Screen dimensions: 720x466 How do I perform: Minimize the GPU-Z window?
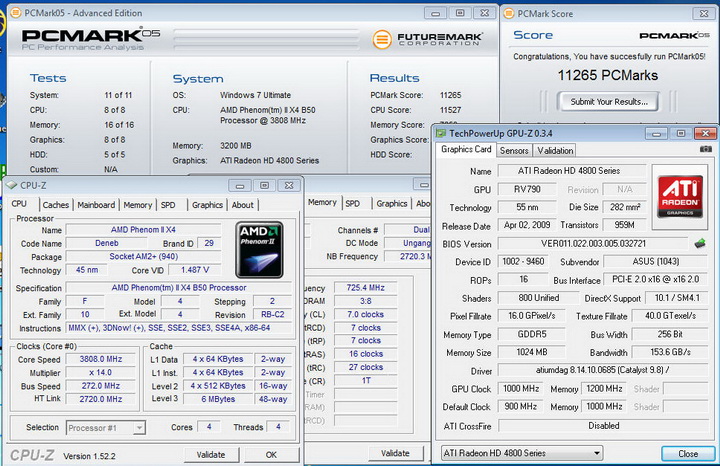click(657, 134)
